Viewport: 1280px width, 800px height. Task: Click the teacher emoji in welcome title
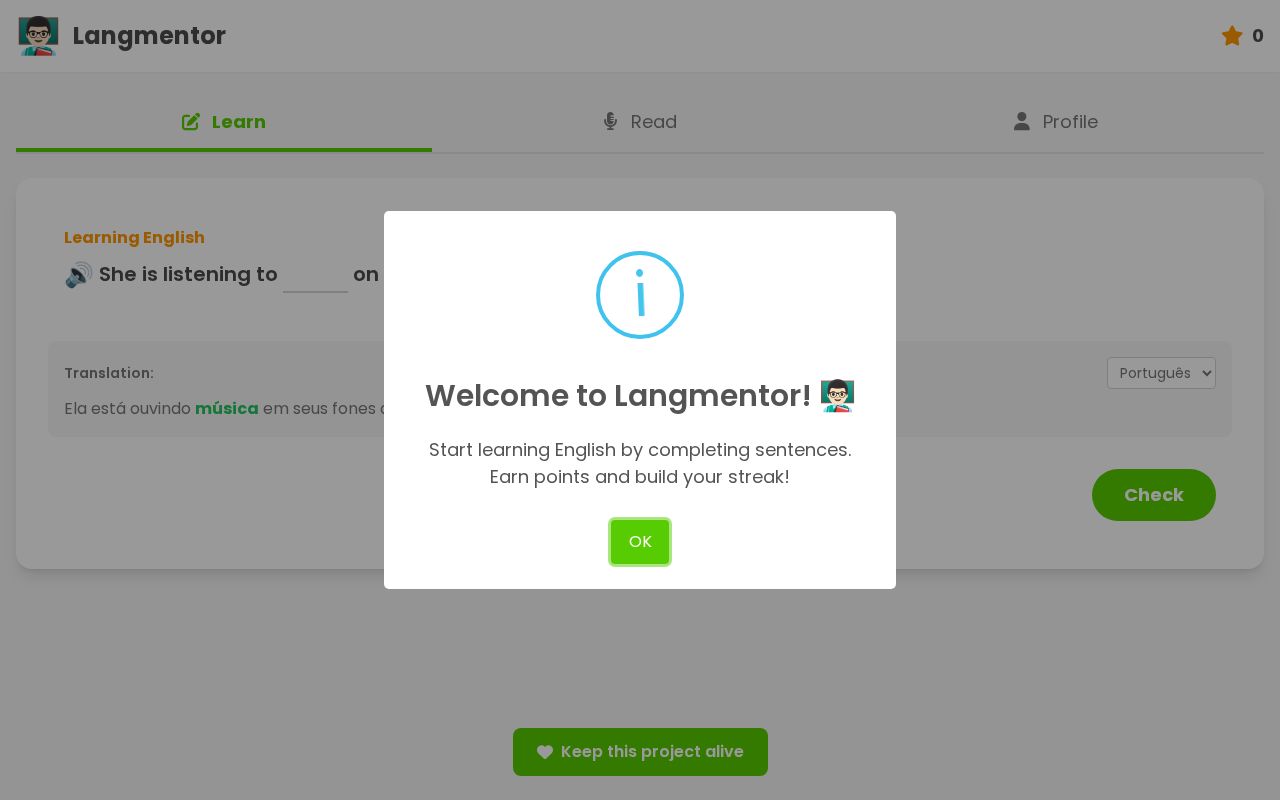pos(837,396)
